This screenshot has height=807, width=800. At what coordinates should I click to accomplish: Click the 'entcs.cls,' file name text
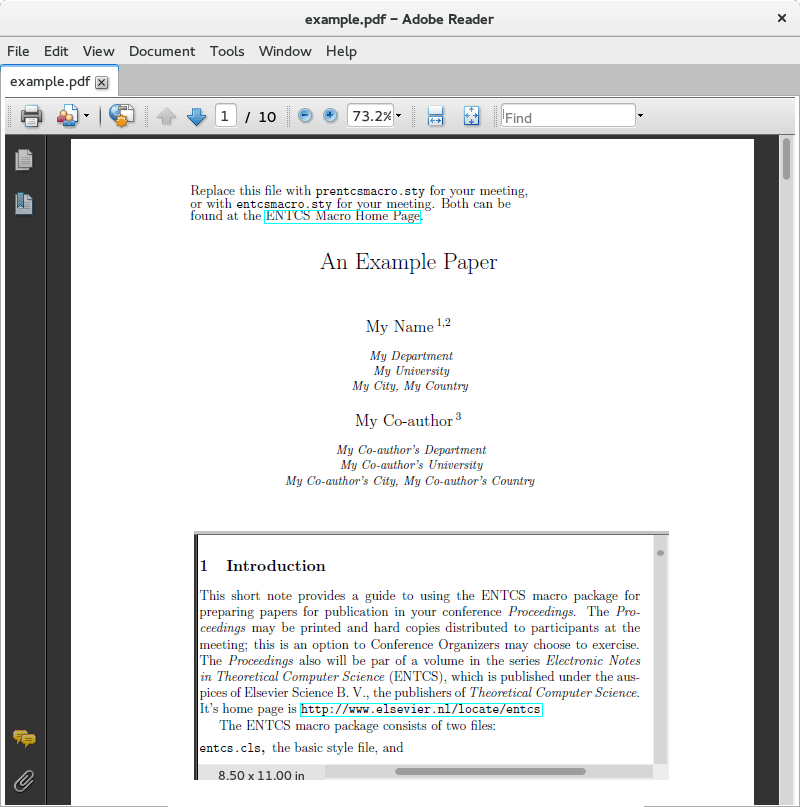point(232,748)
